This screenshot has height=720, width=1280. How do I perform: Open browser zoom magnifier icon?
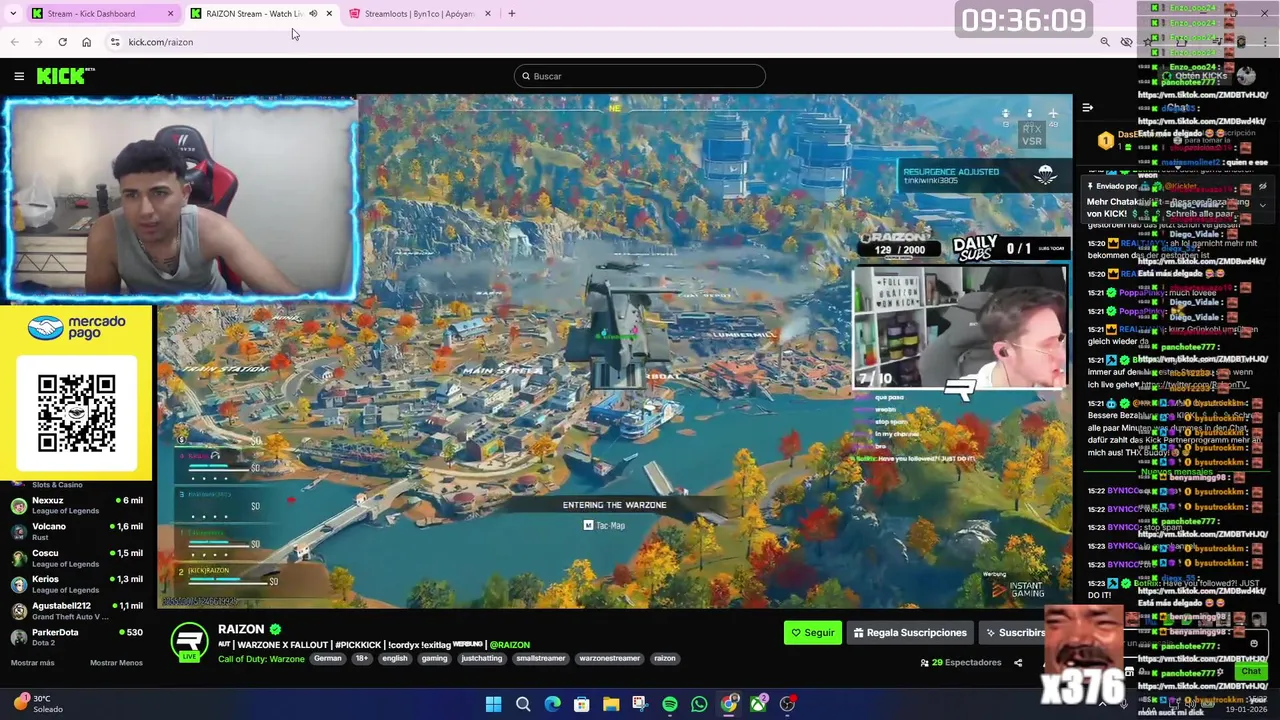[1105, 42]
